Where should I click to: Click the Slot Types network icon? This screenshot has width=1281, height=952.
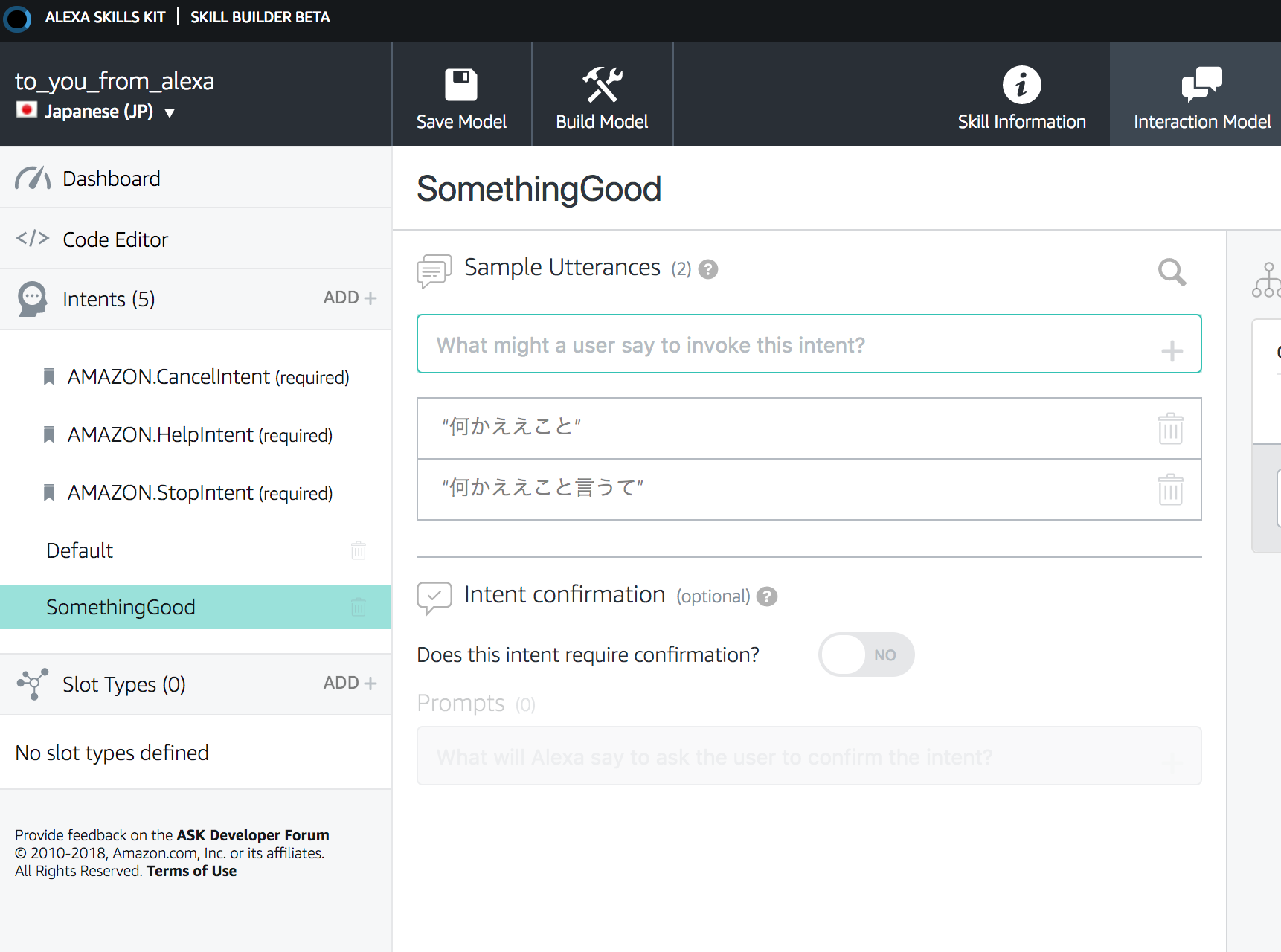[33, 684]
